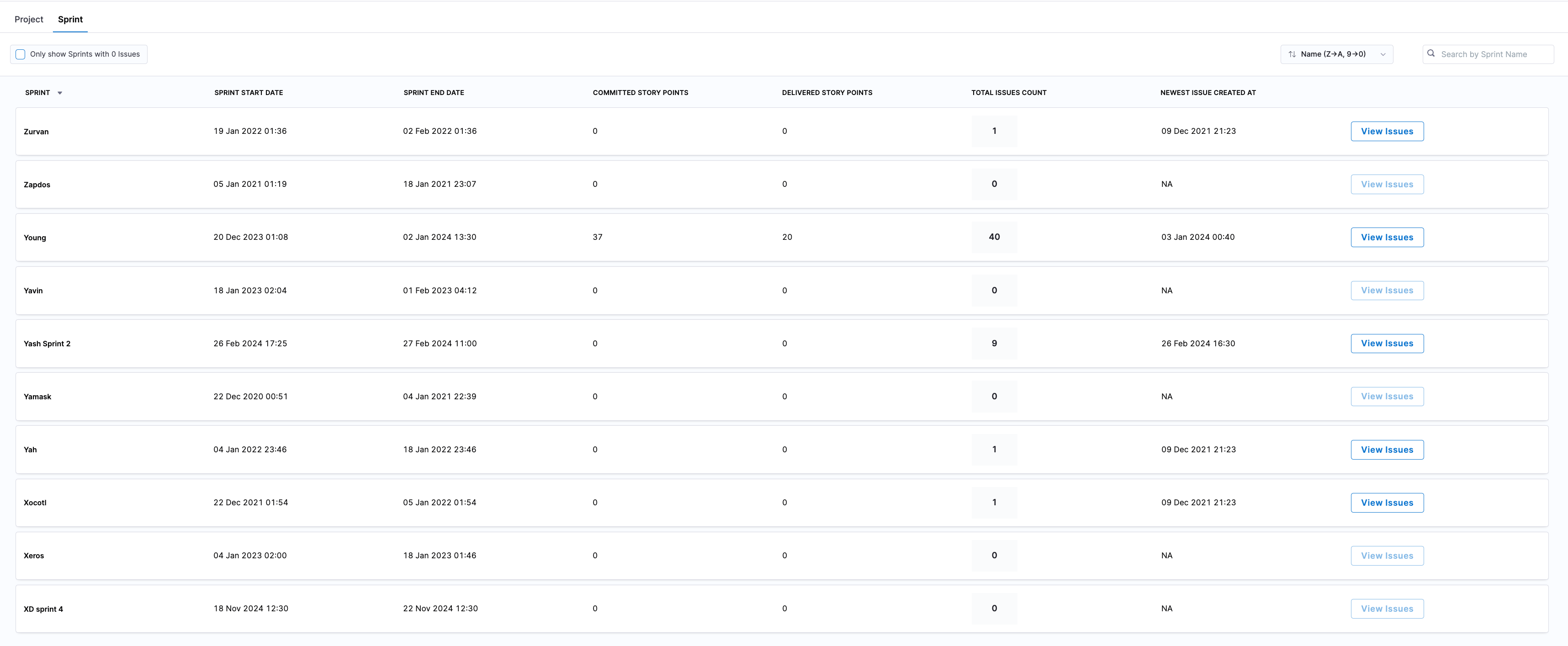The image size is (1568, 646).
Task: Focus the Search by Sprint Name field
Action: pyautogui.click(x=1491, y=54)
